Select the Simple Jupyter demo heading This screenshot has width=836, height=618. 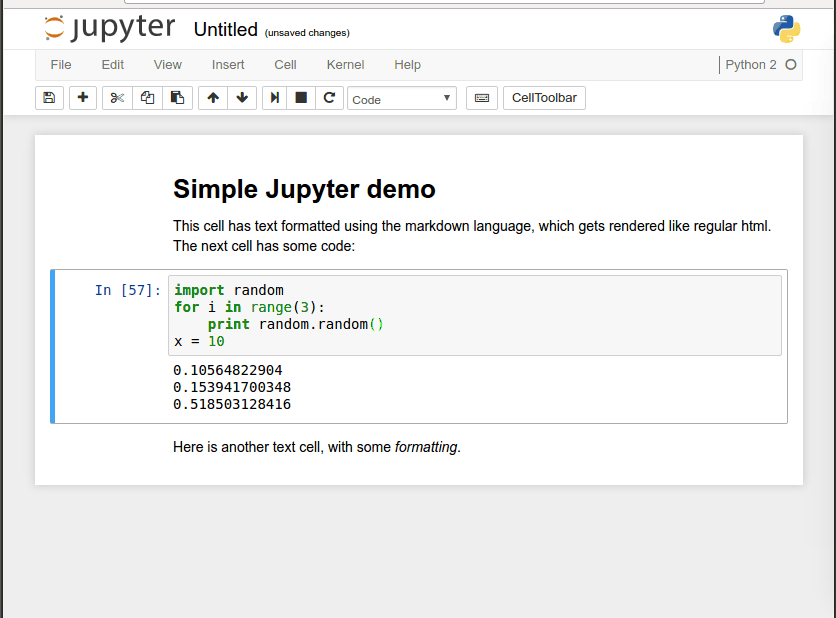click(304, 189)
